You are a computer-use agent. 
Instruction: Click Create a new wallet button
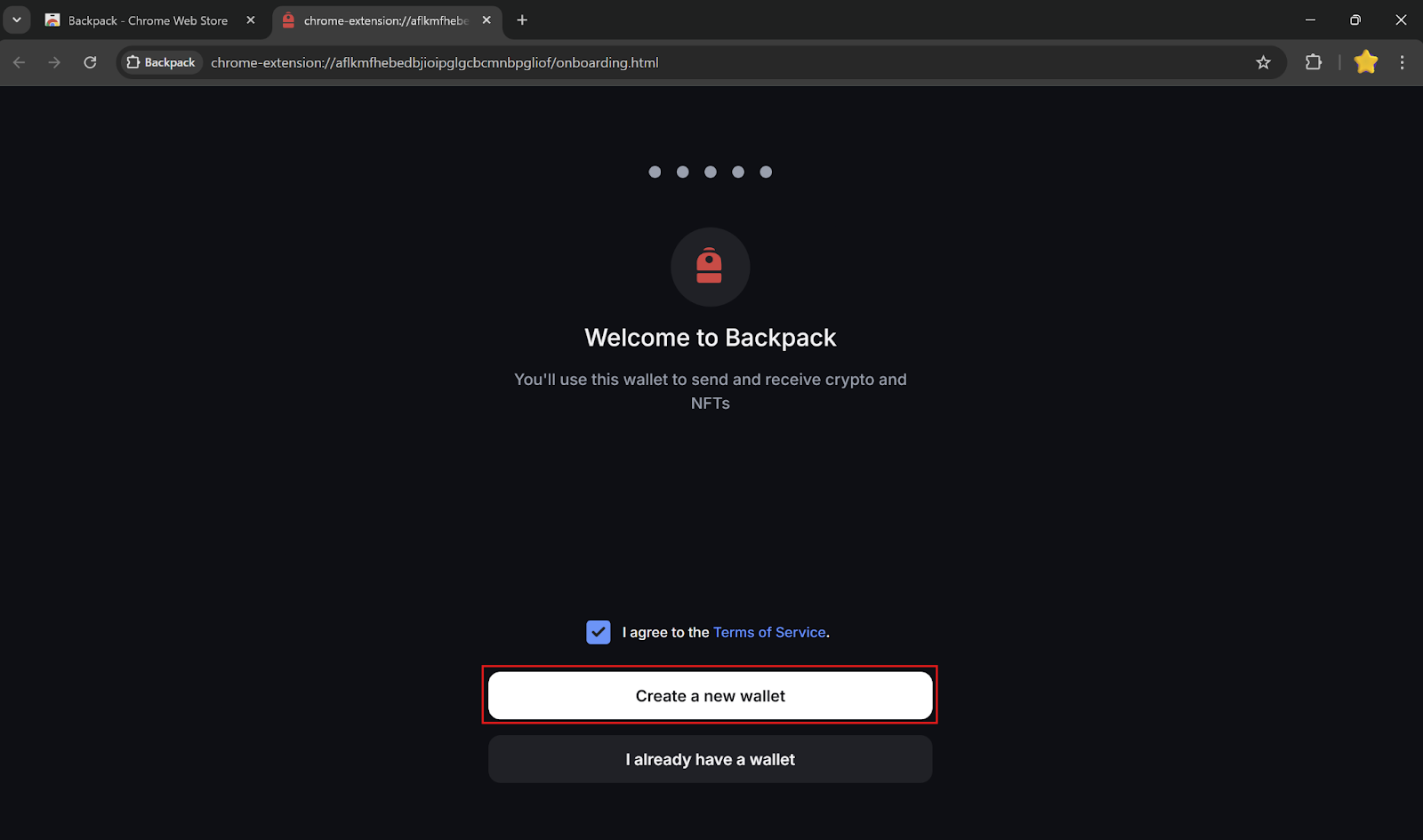[710, 696]
